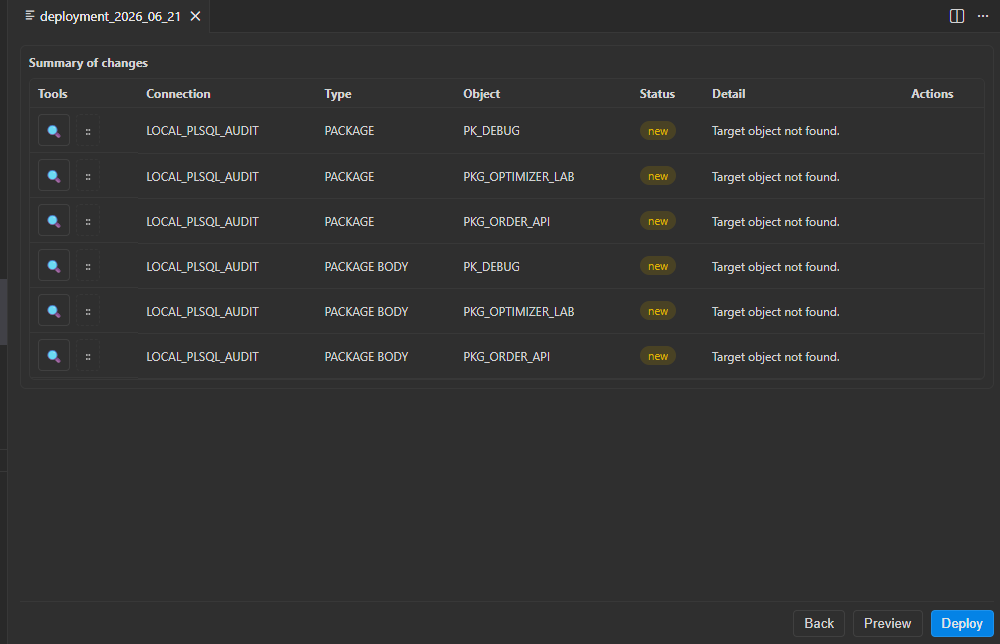This screenshot has width=1000, height=644.
Task: Select PK_DEBUG object in PACKAGE BODY row
Action: point(491,267)
